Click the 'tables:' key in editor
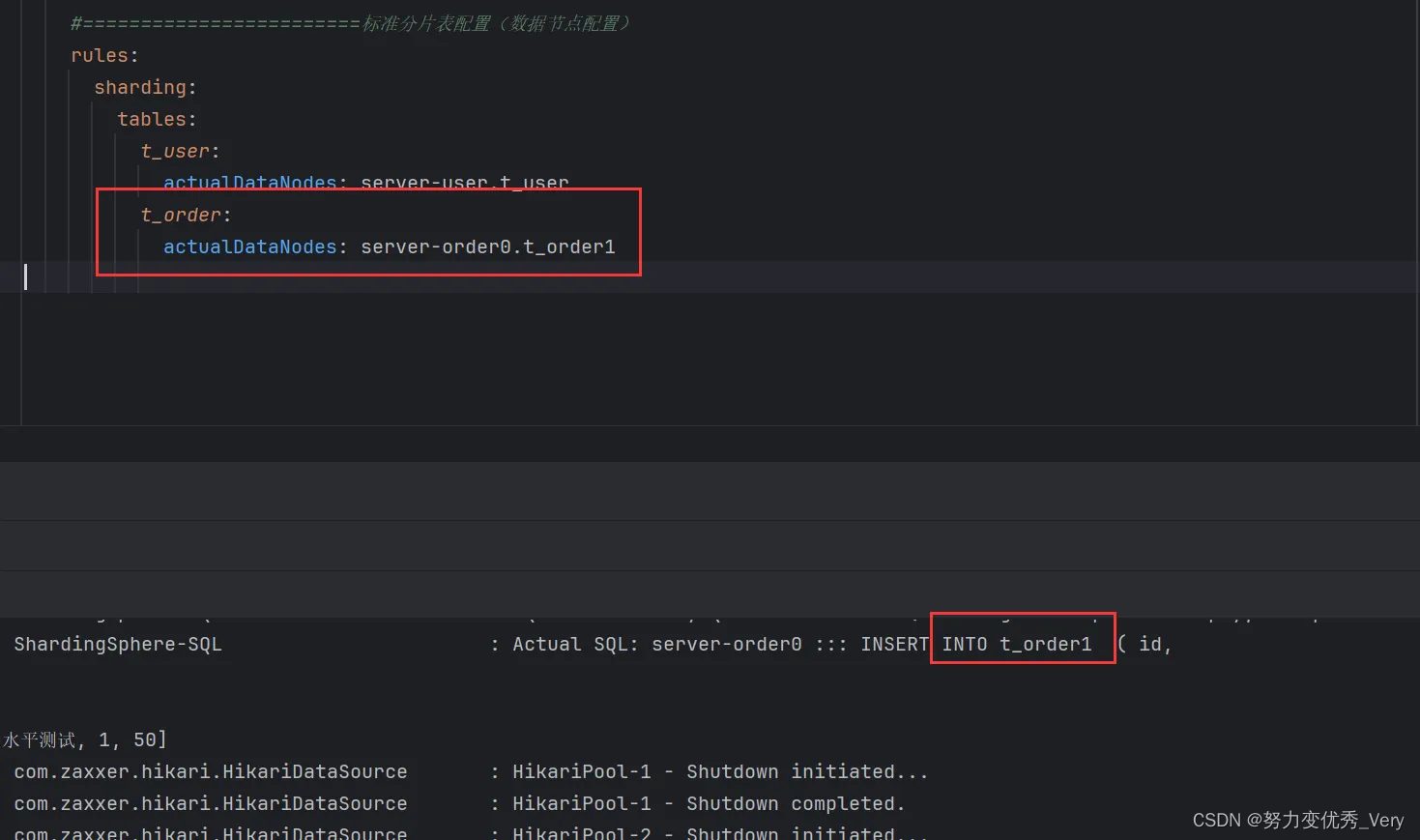Viewport: 1420px width, 840px height. (157, 119)
